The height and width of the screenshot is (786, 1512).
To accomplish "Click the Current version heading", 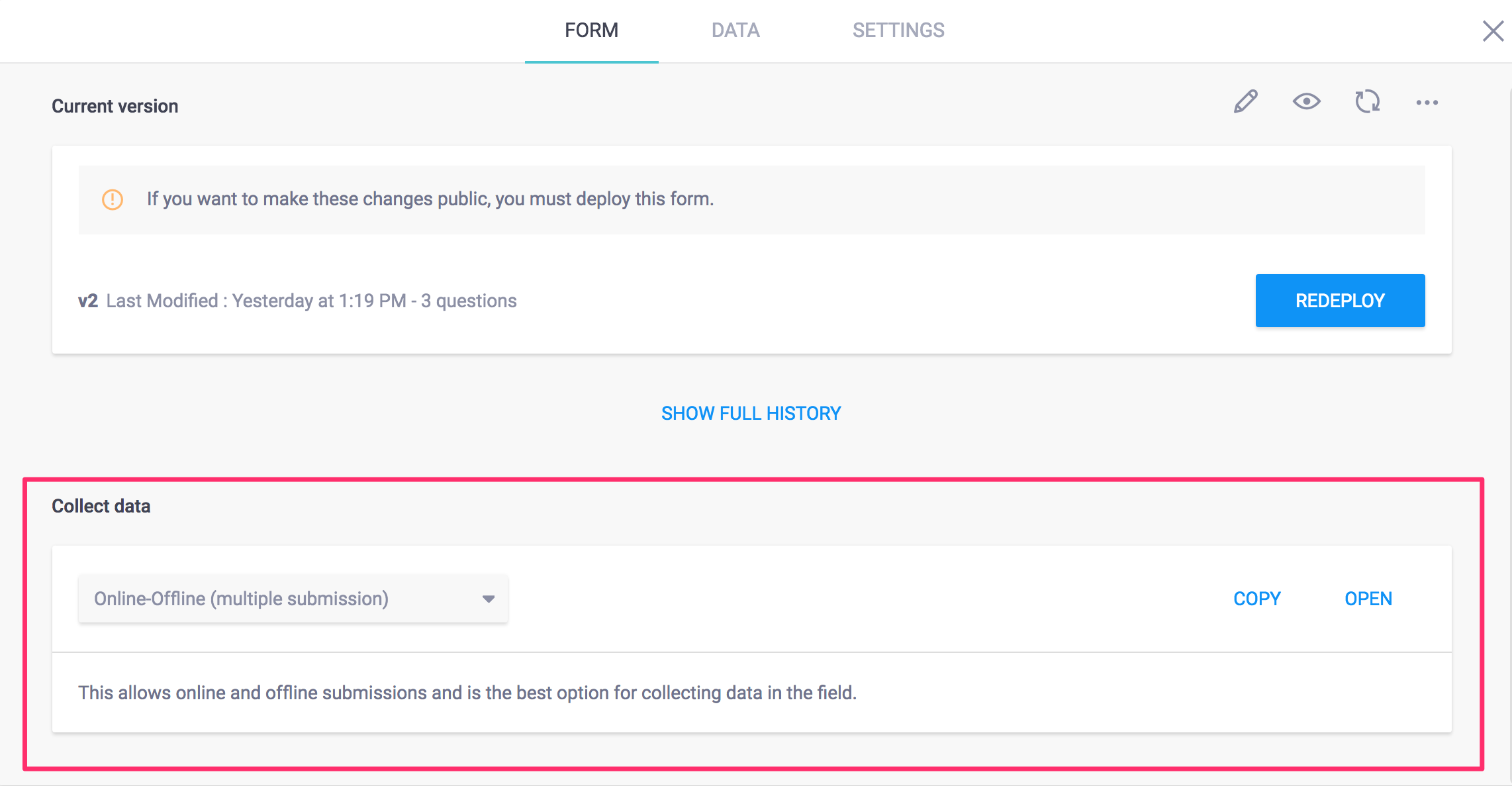I will pyautogui.click(x=115, y=107).
